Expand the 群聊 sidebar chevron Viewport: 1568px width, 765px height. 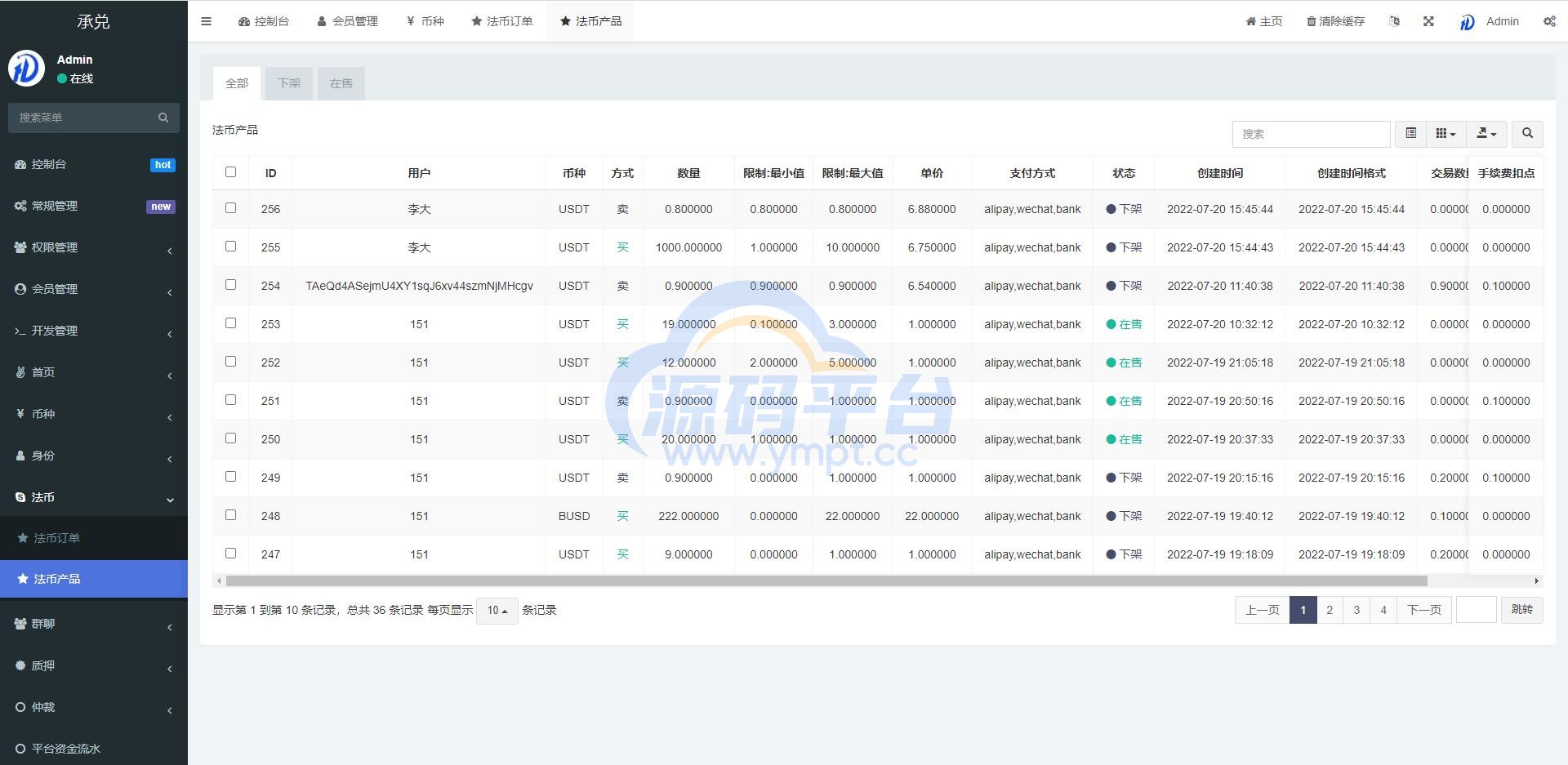coord(170,627)
